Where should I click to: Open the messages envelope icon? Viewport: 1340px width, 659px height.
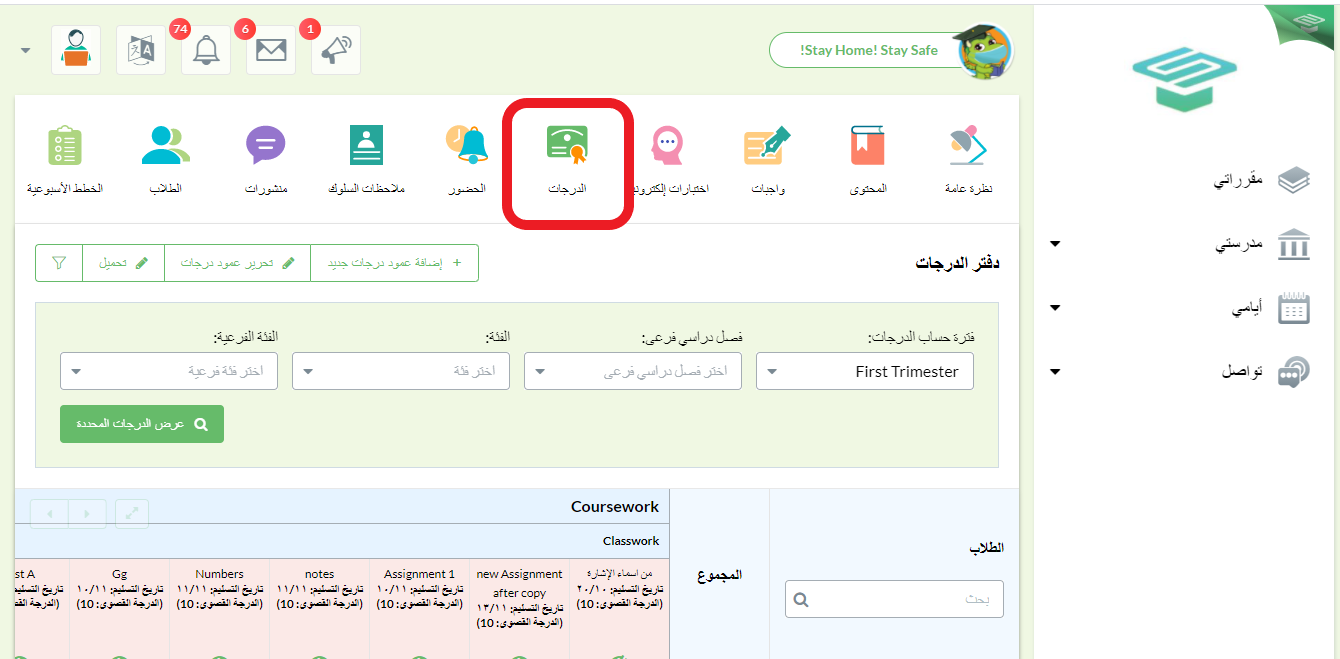[271, 50]
